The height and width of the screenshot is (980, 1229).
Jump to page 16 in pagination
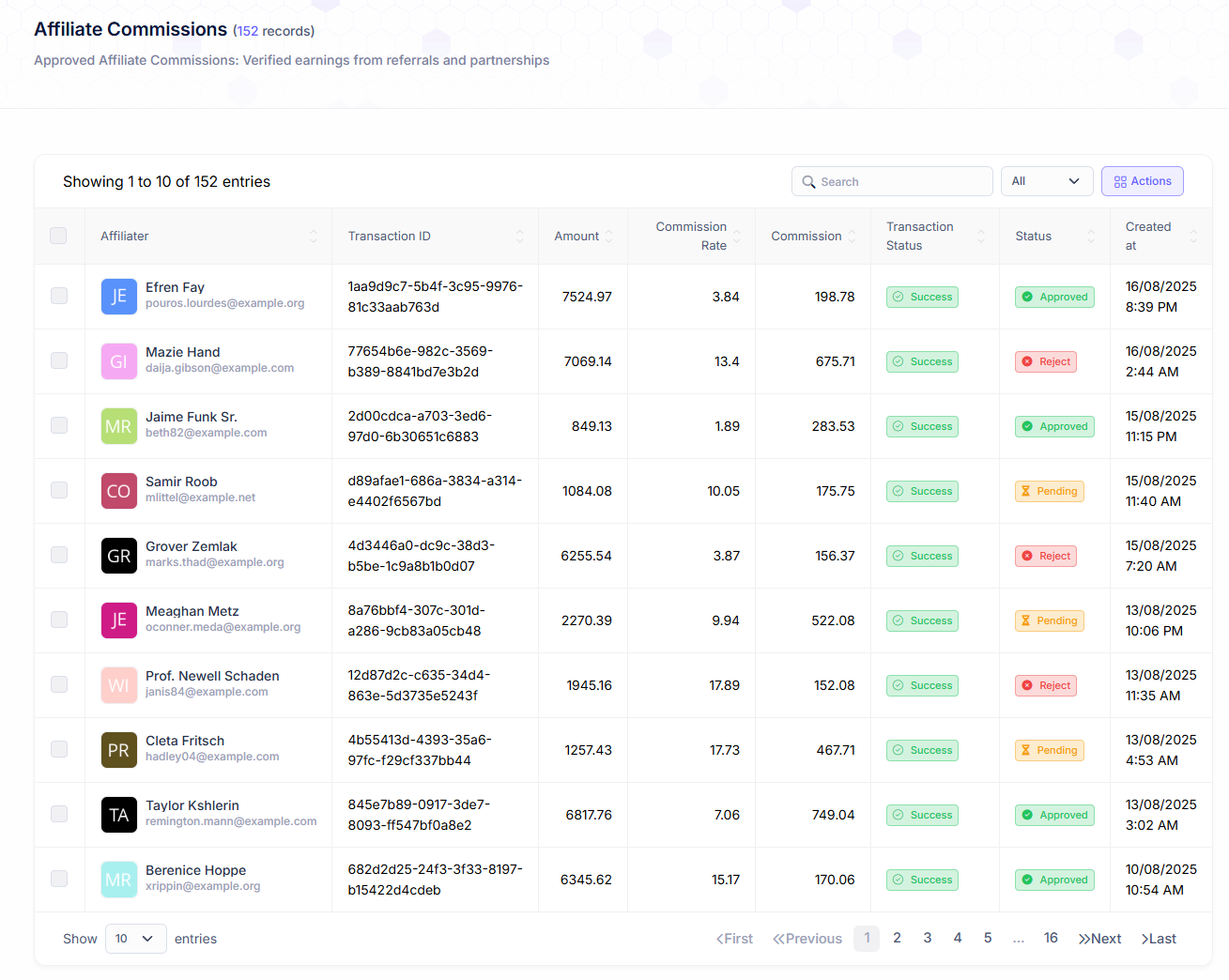click(1051, 938)
